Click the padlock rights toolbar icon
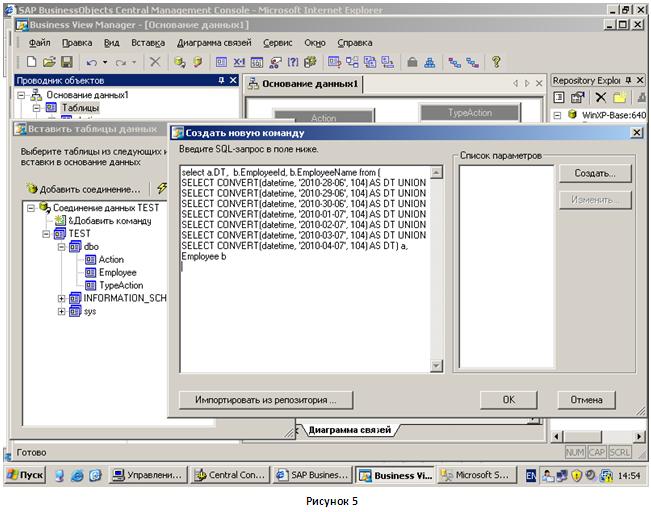 click(412, 62)
